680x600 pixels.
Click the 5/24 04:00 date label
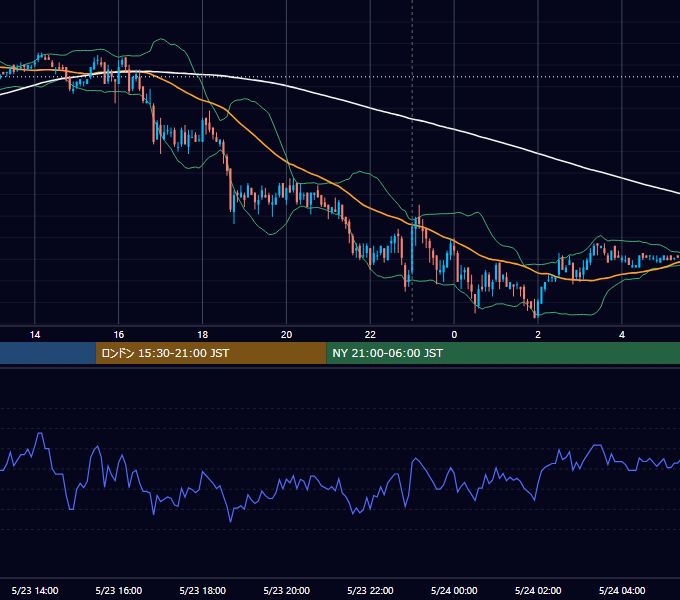[x=622, y=590]
